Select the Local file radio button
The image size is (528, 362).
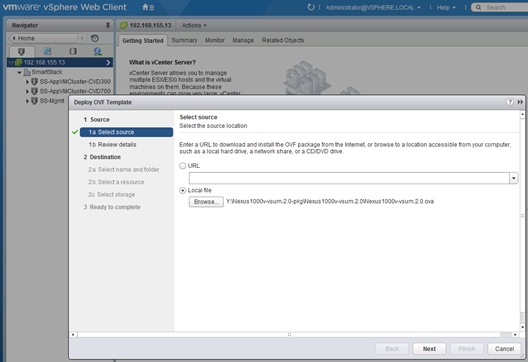coord(183,190)
